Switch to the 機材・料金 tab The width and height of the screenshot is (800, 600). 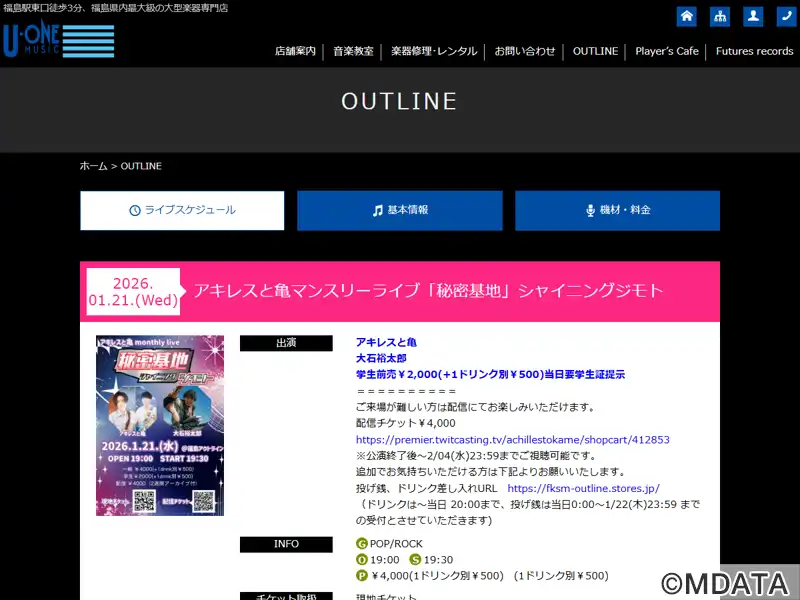tap(617, 210)
